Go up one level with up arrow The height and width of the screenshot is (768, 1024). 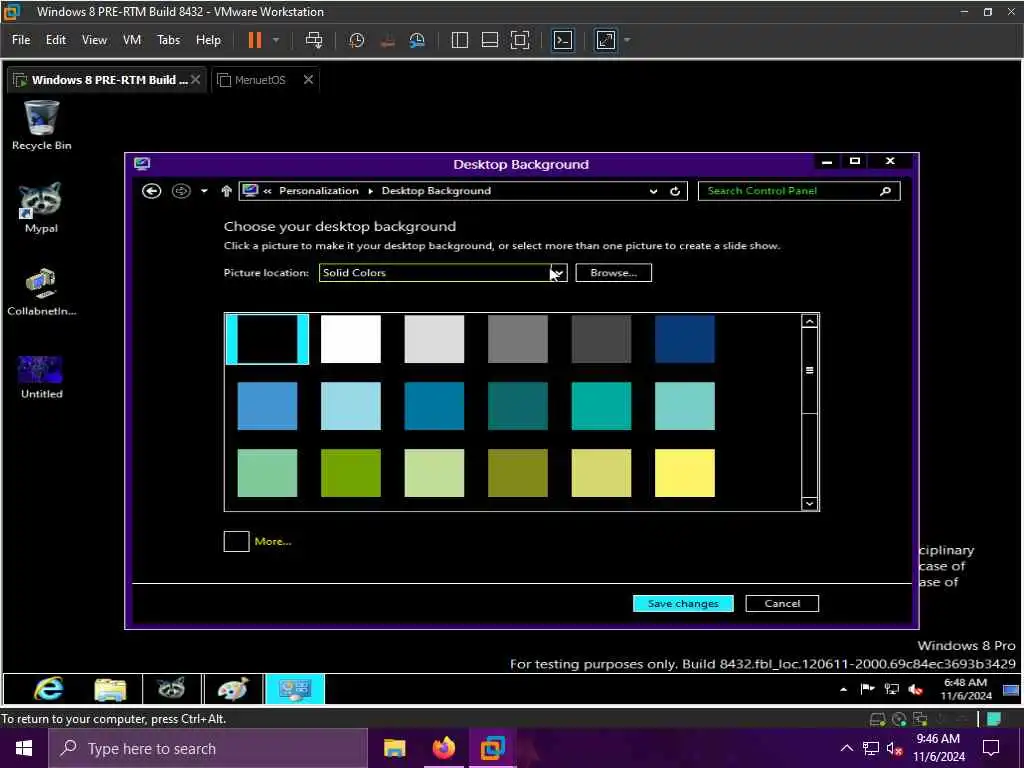click(227, 191)
